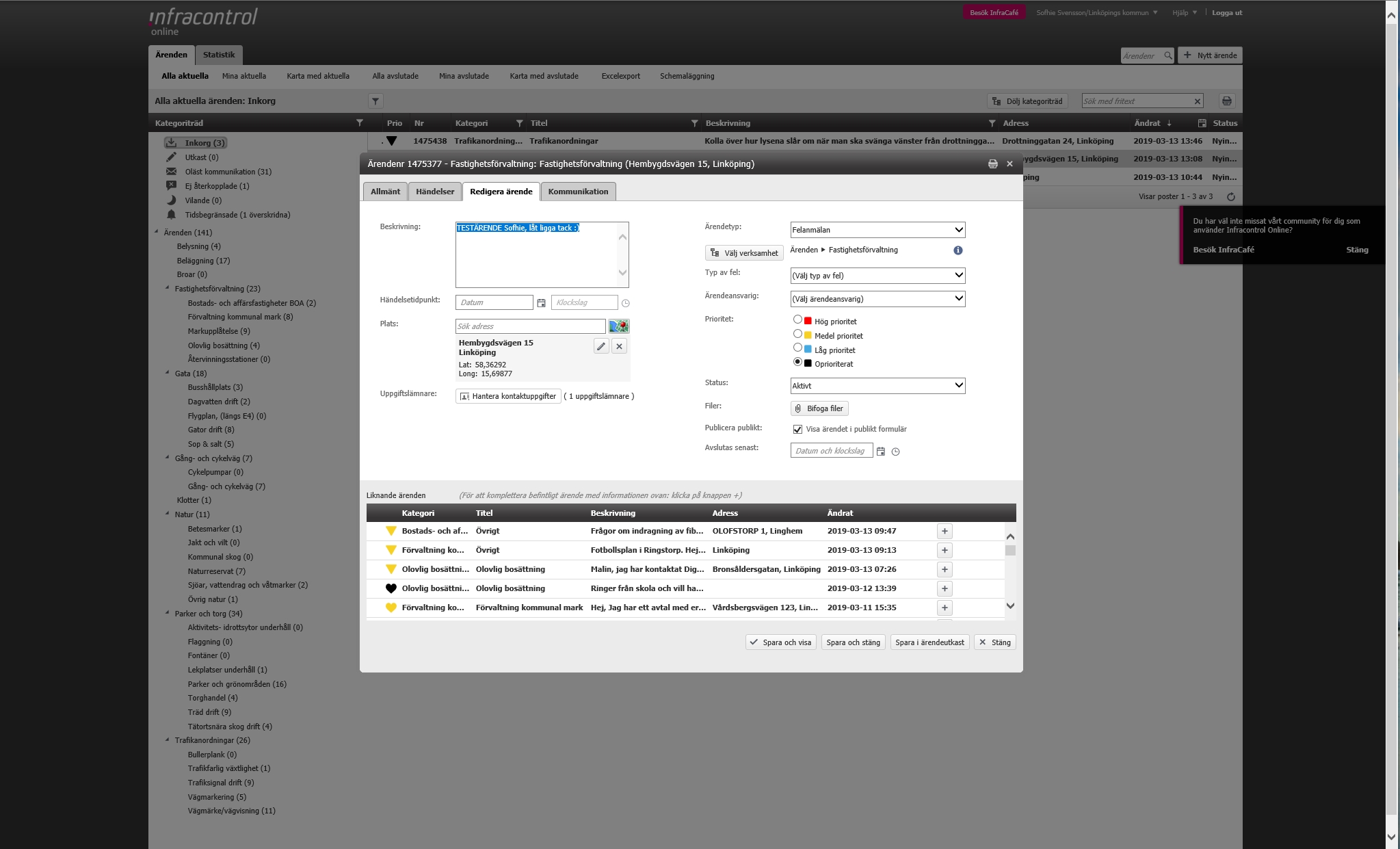Expand the Status Aktivt dropdown

coord(877,386)
